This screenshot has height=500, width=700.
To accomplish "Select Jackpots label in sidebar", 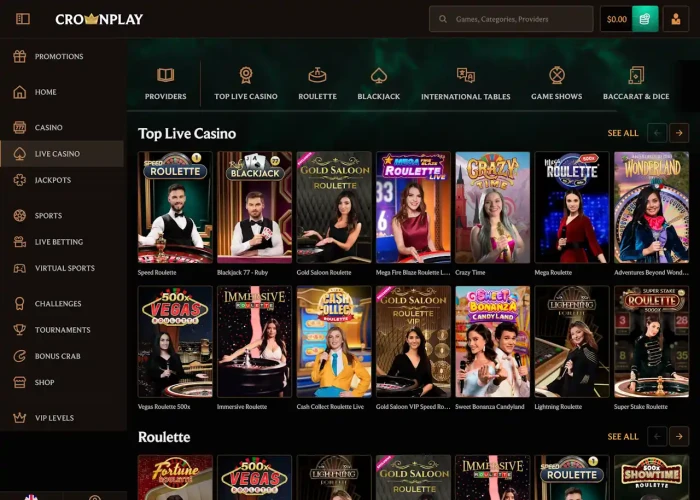I will [53, 180].
